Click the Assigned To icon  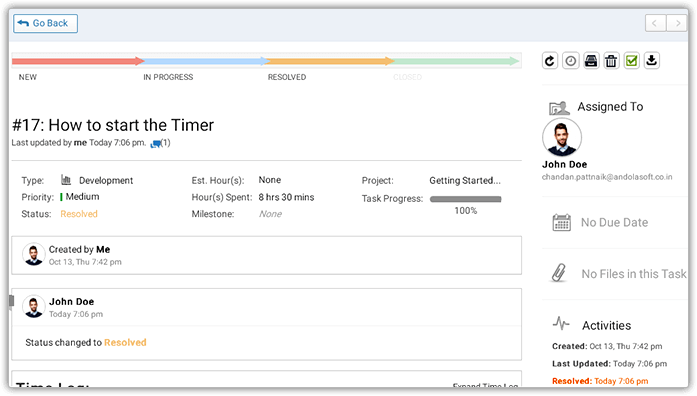click(559, 108)
